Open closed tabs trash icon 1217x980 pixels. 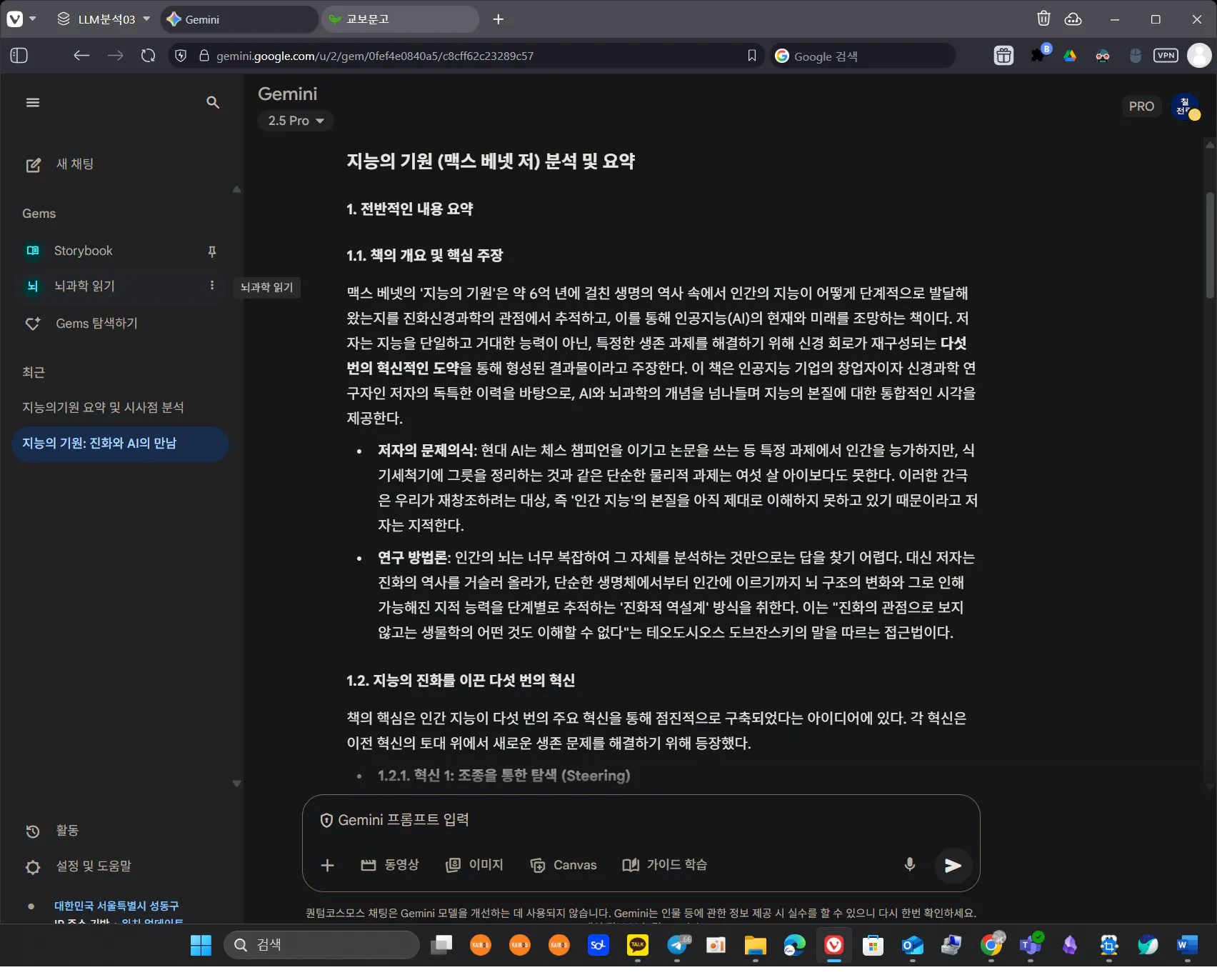(1043, 19)
